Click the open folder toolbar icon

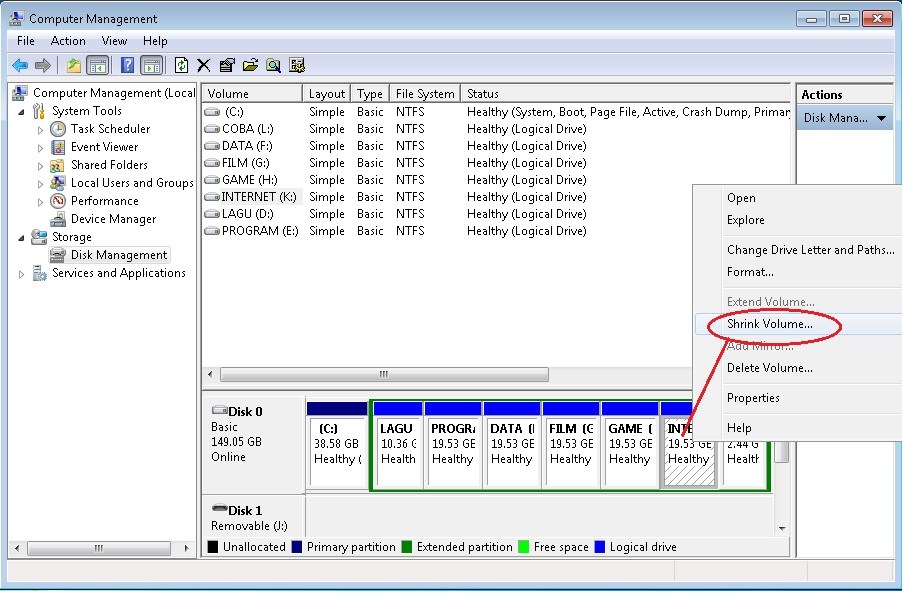[250, 65]
